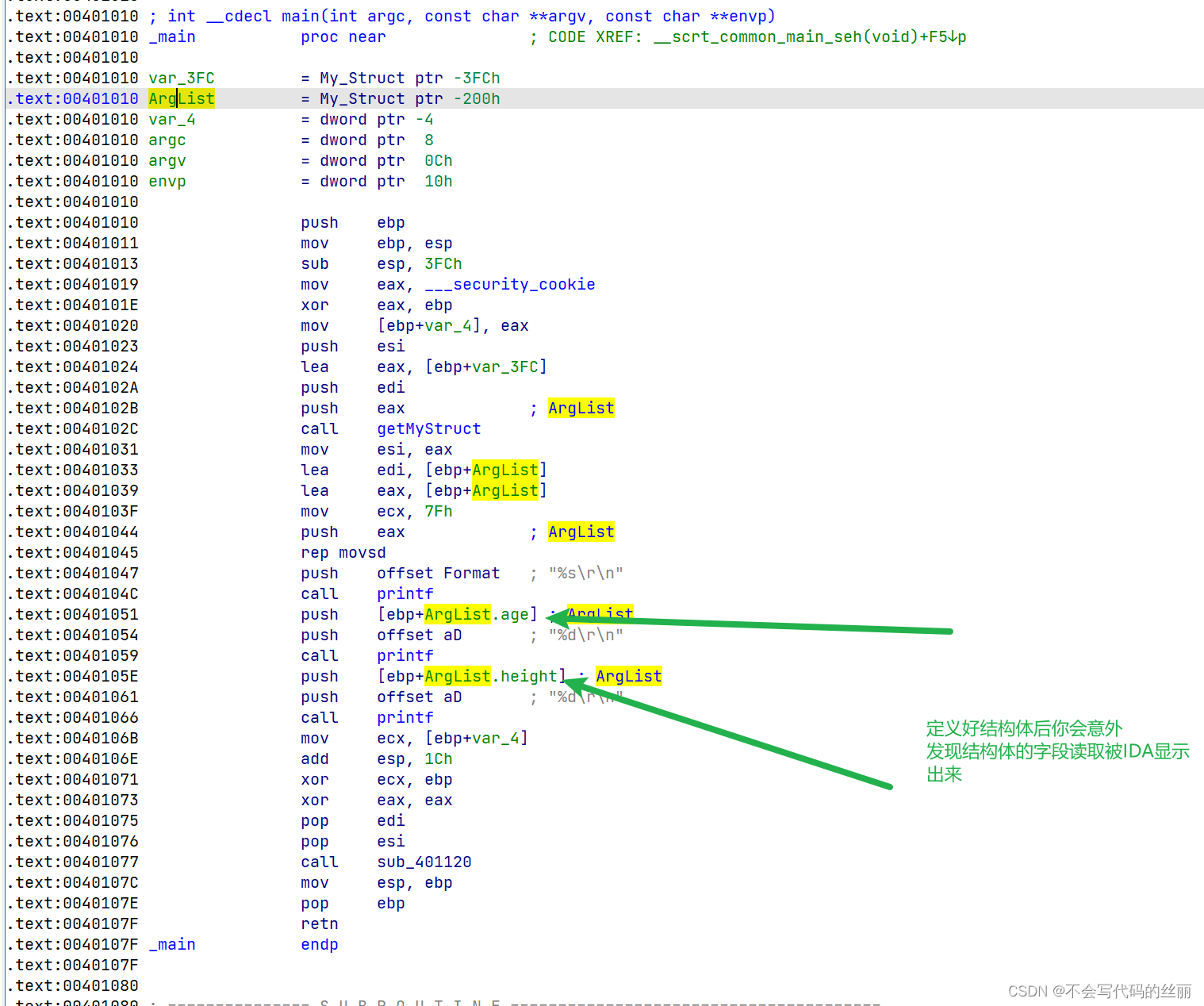The width and height of the screenshot is (1204, 1006).
Task: Click the "%s\r\n" format string comment
Action: 586,573
